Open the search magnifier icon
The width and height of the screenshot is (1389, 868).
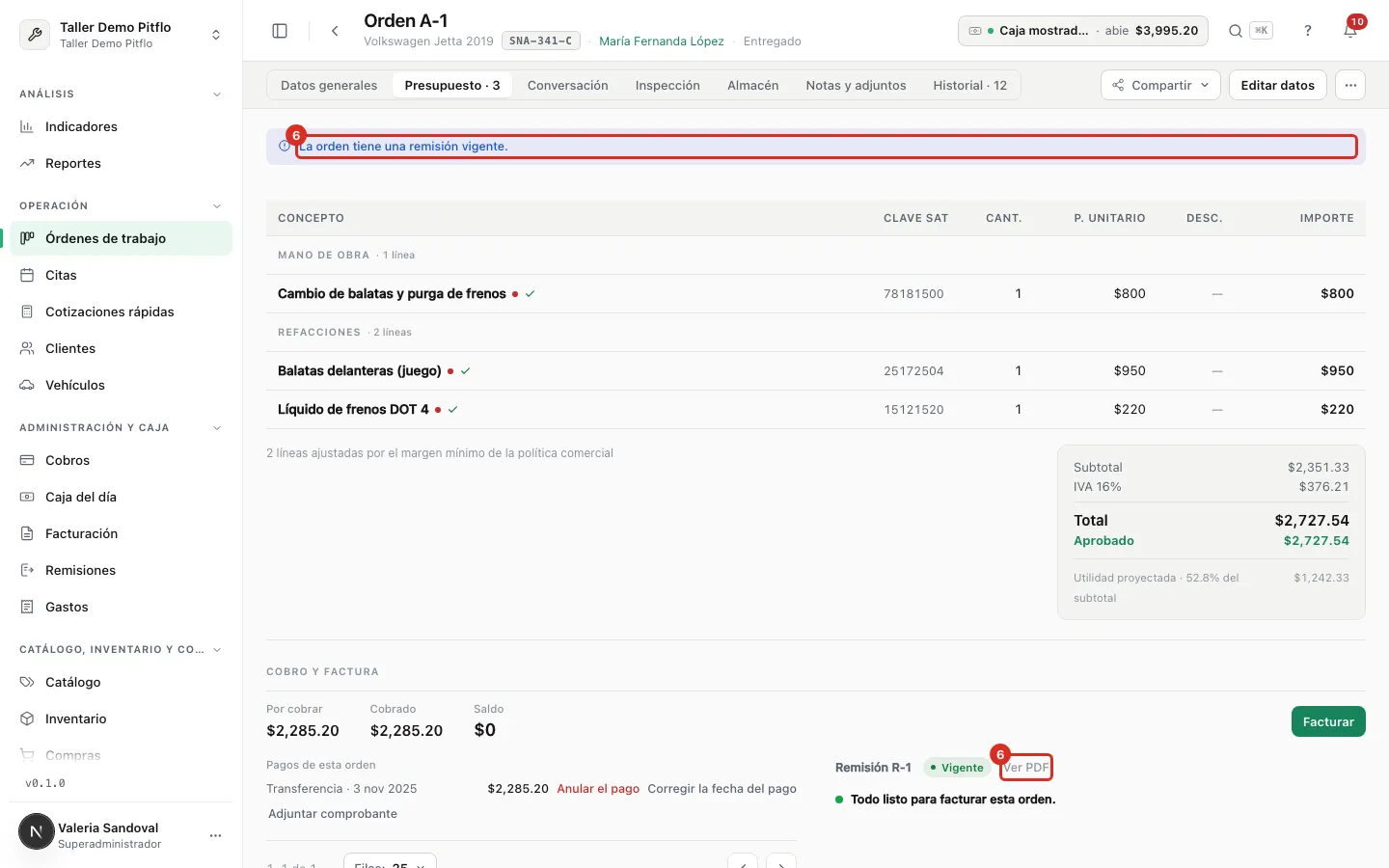(x=1236, y=31)
